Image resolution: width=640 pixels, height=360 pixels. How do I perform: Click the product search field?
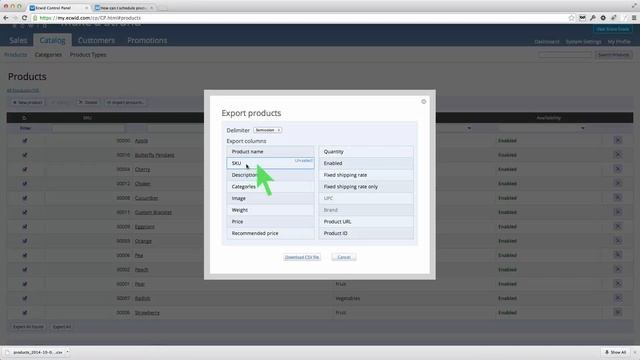pyautogui.click(x=565, y=55)
